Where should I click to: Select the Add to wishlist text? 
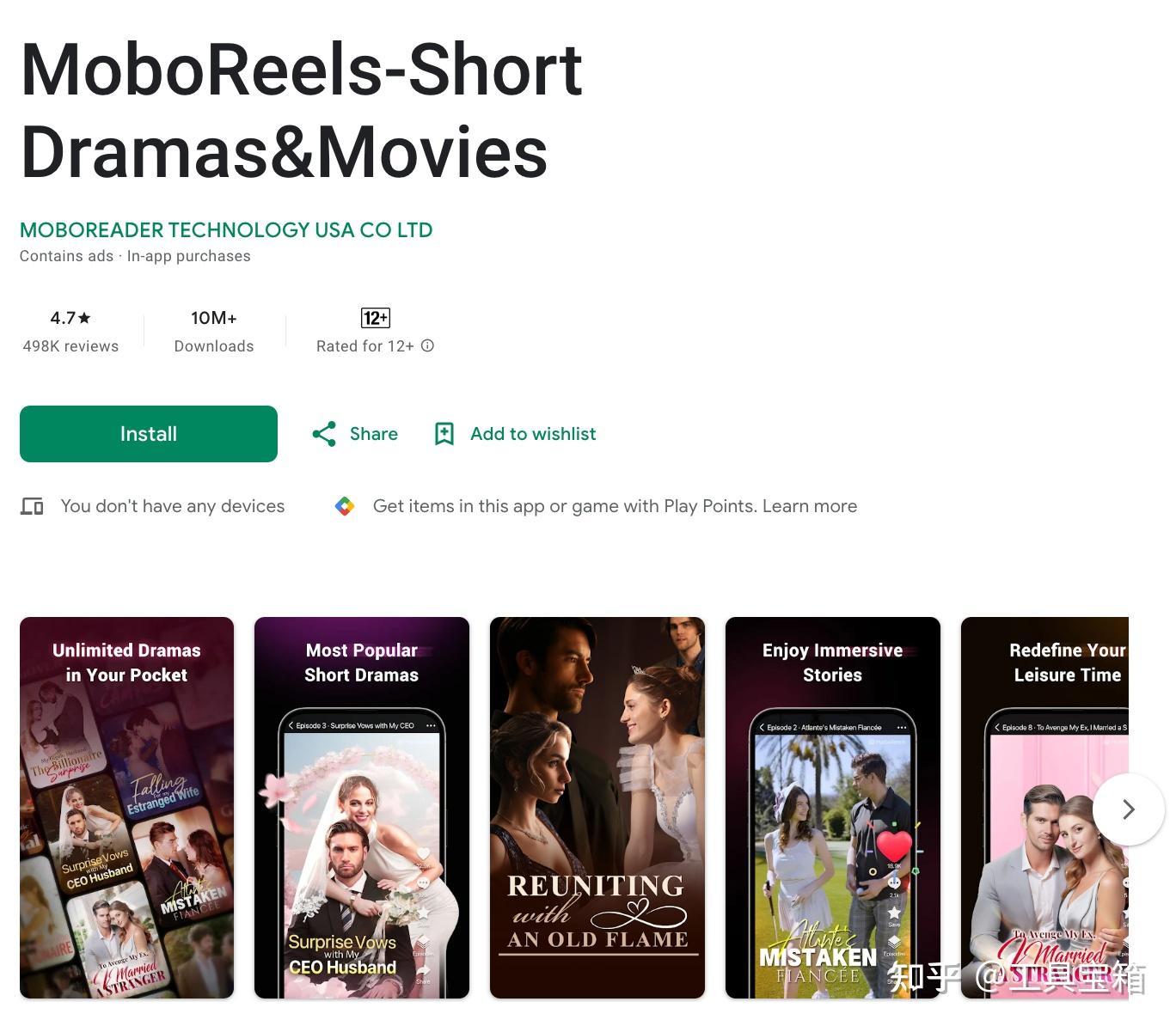click(x=533, y=434)
